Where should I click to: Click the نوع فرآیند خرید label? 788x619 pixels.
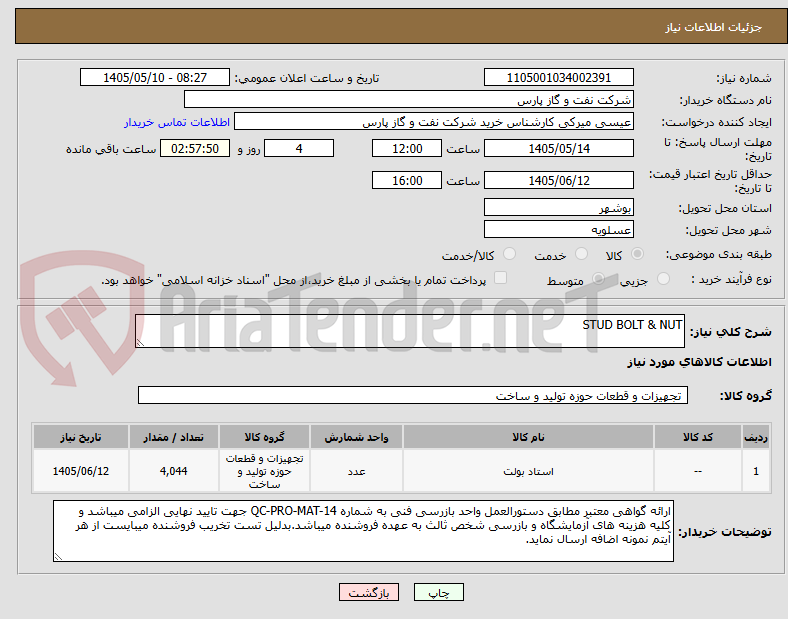[x=732, y=279]
